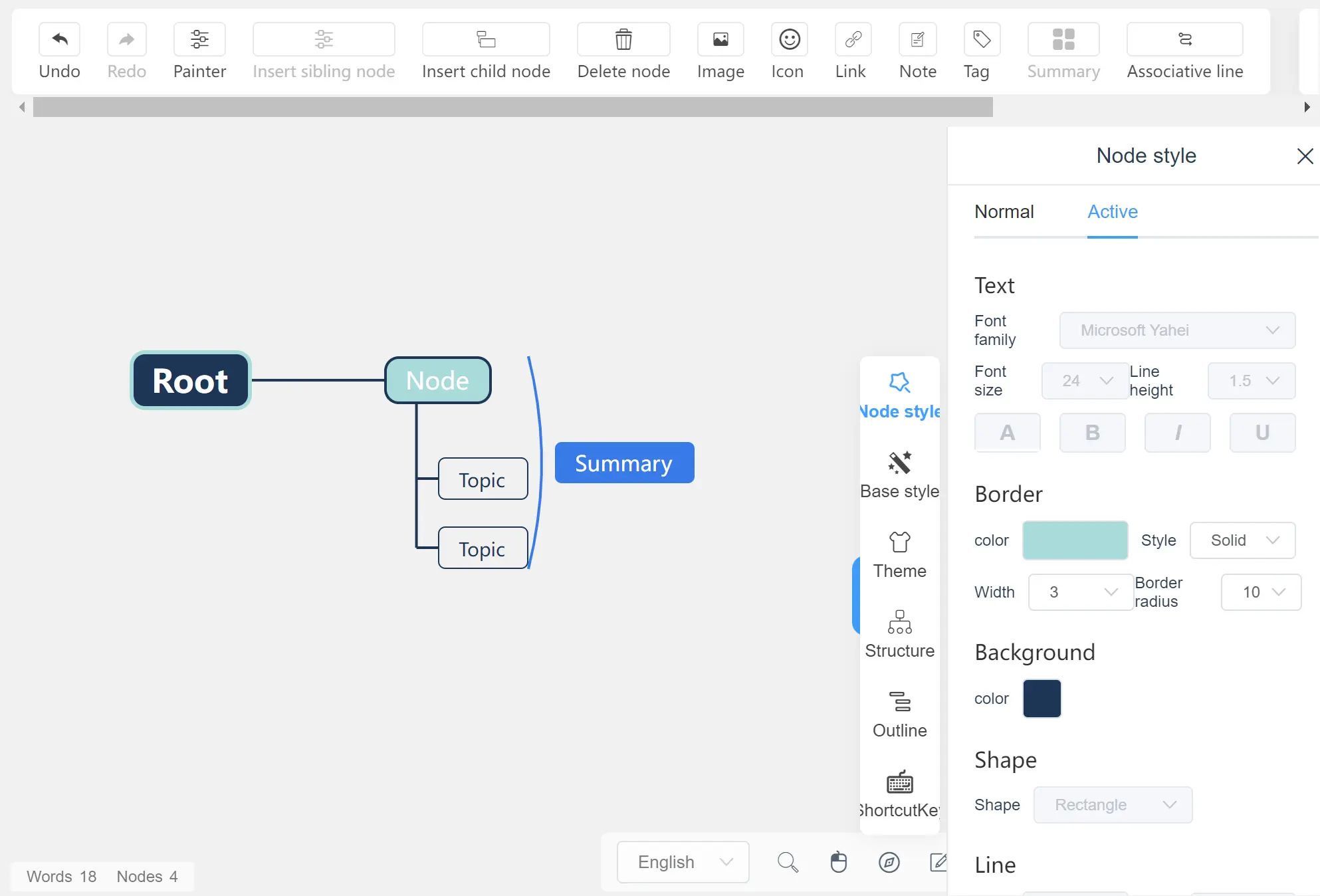Toggle italic I text formatting

tap(1178, 433)
